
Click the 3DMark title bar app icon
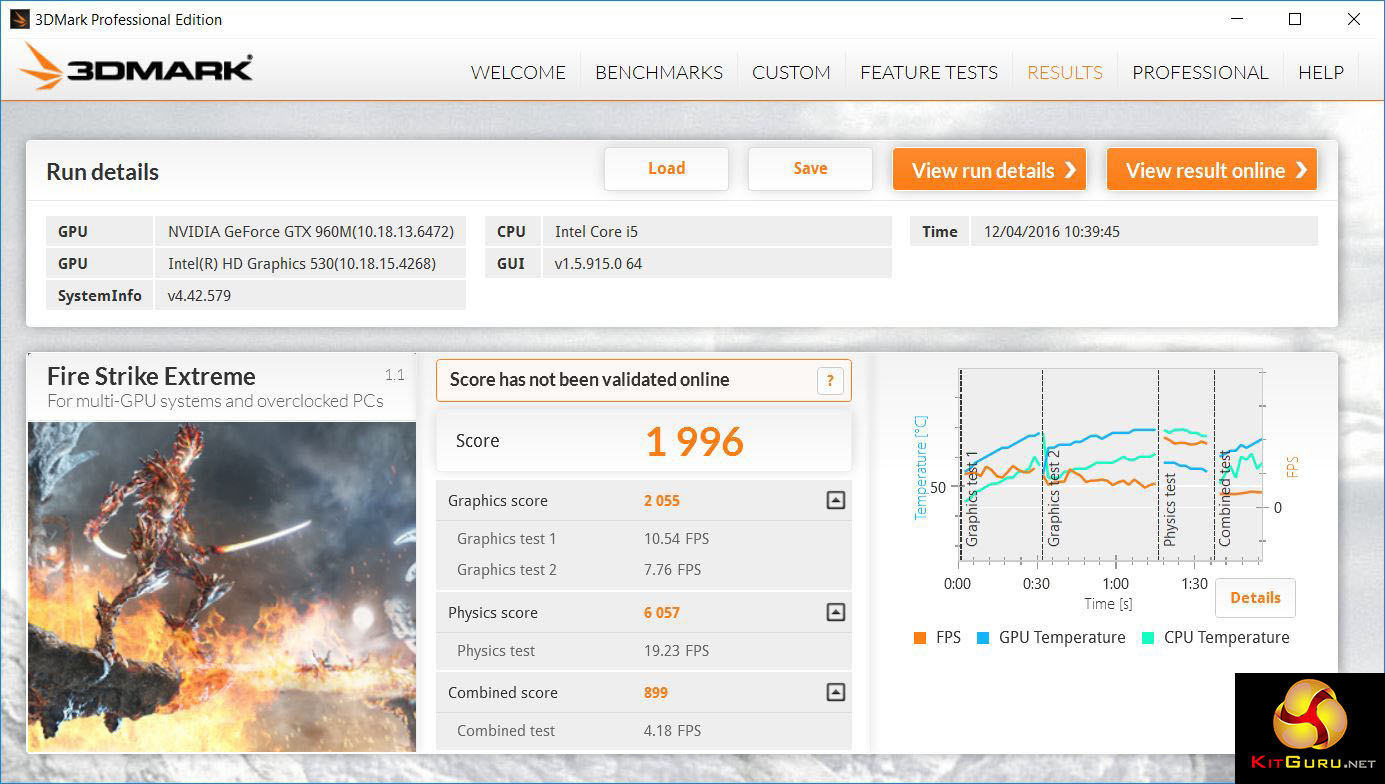click(x=20, y=19)
